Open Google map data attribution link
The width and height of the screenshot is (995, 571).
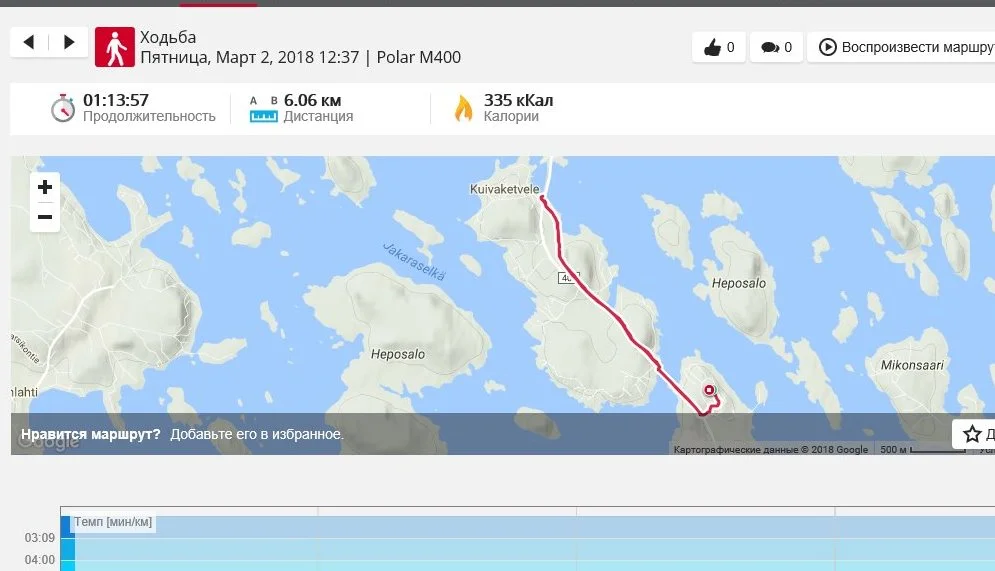click(770, 449)
